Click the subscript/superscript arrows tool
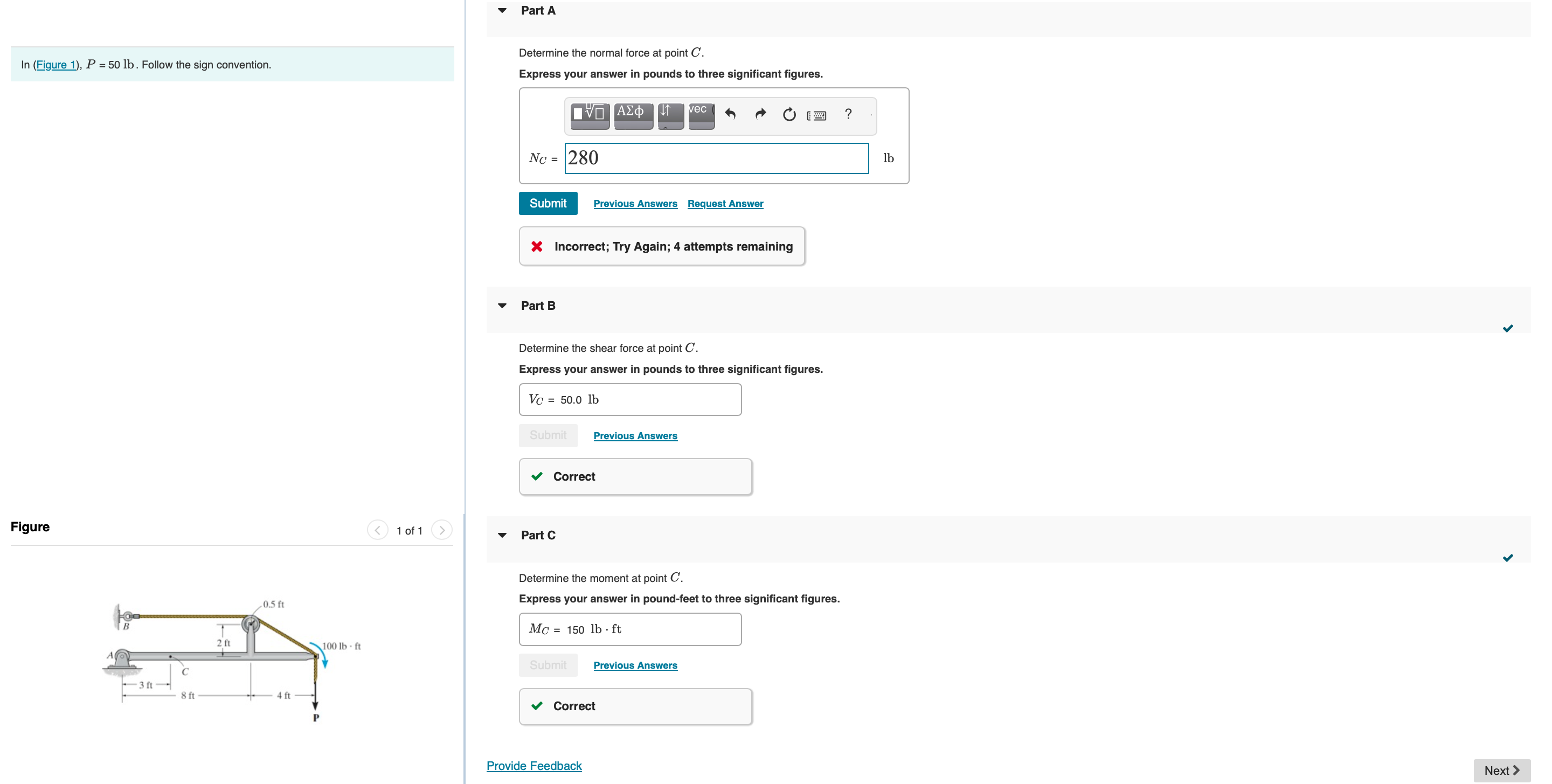Screen dimensions: 1552x784 (x=670, y=114)
